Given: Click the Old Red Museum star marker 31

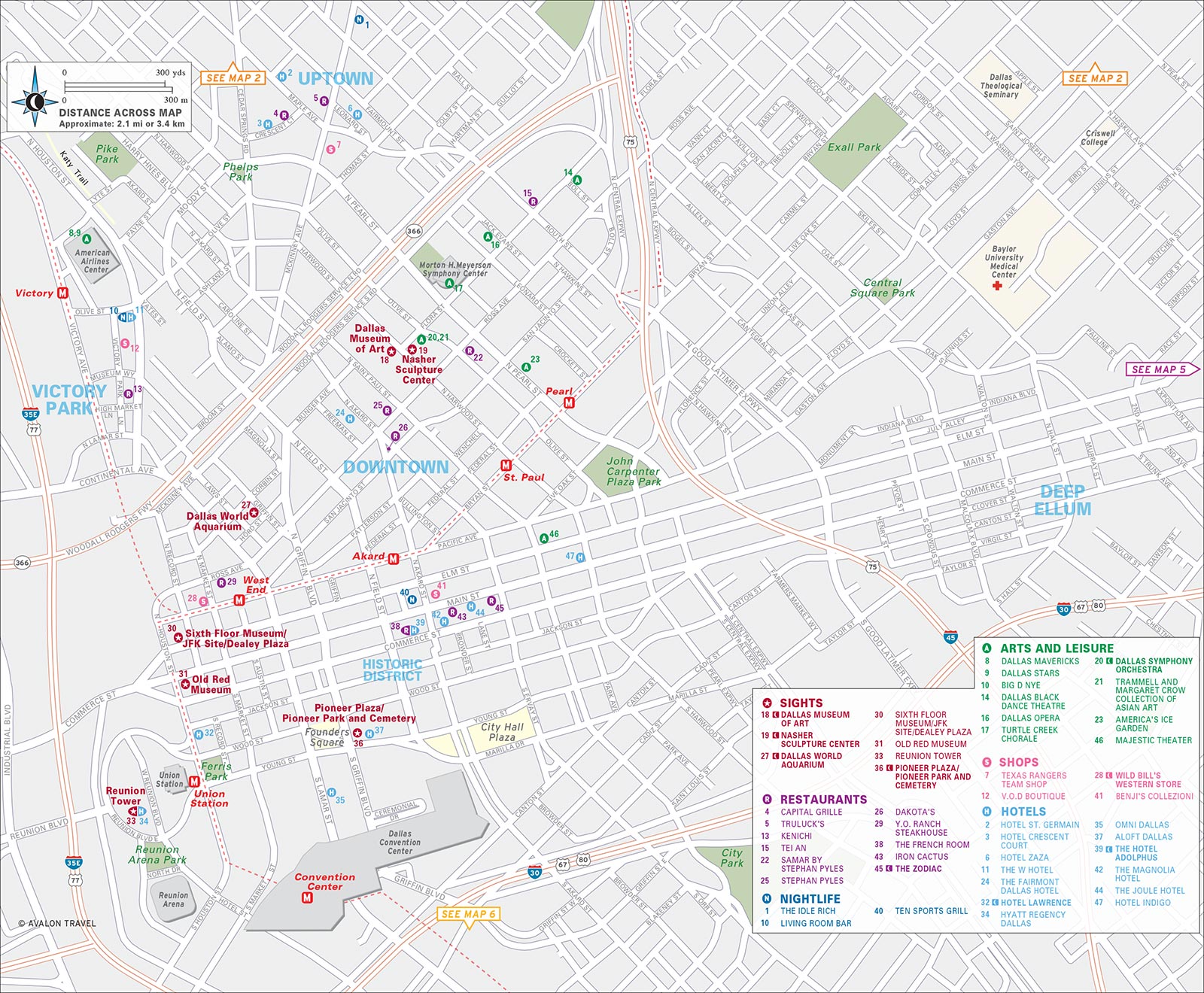Looking at the screenshot, I should coord(185,684).
